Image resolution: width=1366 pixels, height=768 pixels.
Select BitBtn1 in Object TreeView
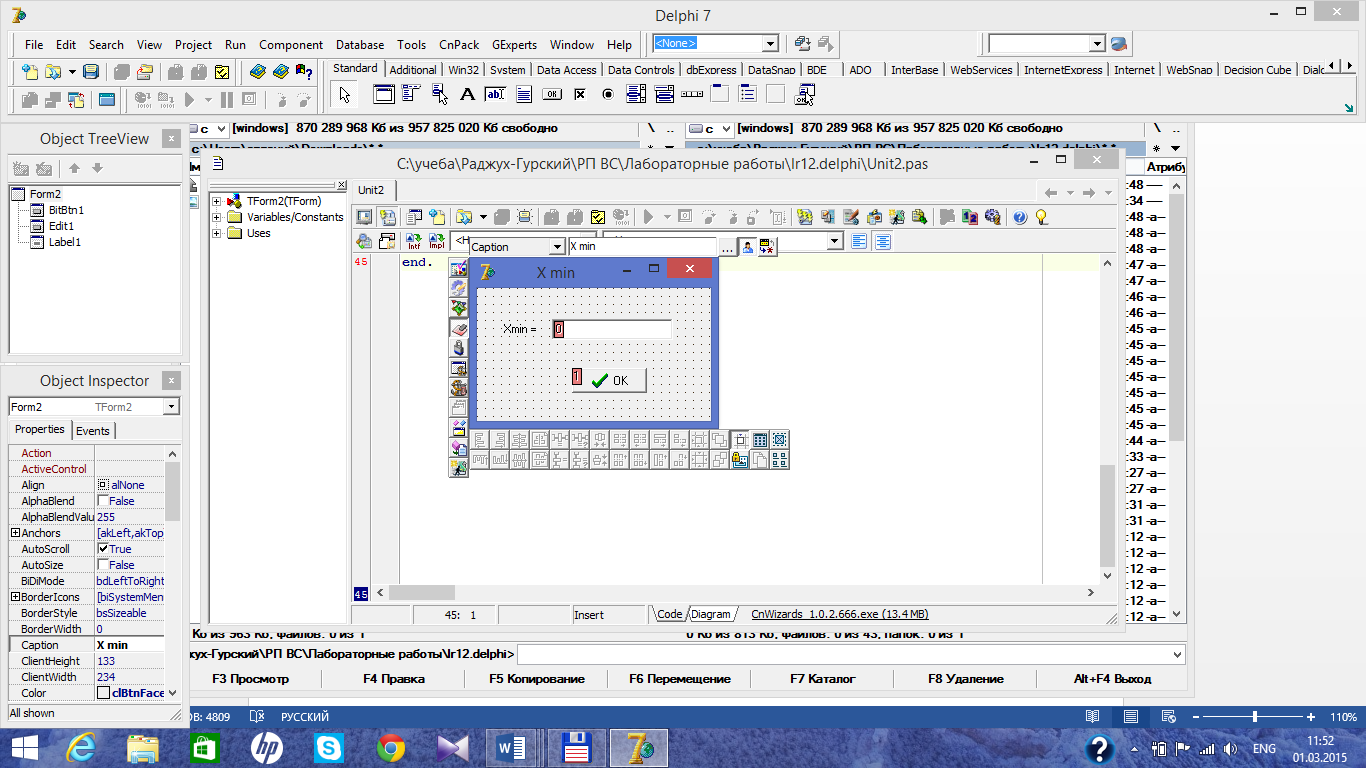pos(66,210)
